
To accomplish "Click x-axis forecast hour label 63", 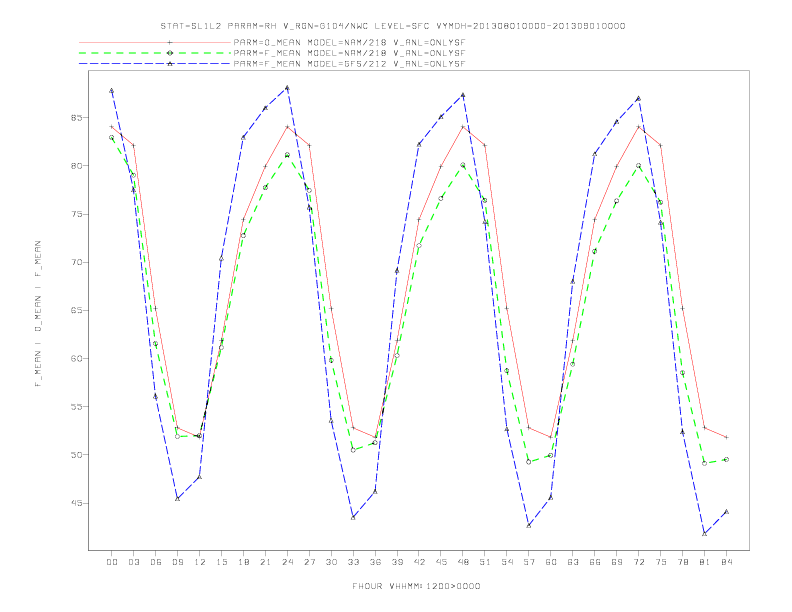I will click(x=573, y=562).
